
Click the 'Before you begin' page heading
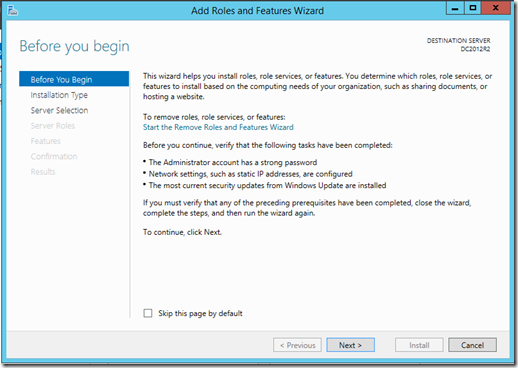[x=74, y=46]
